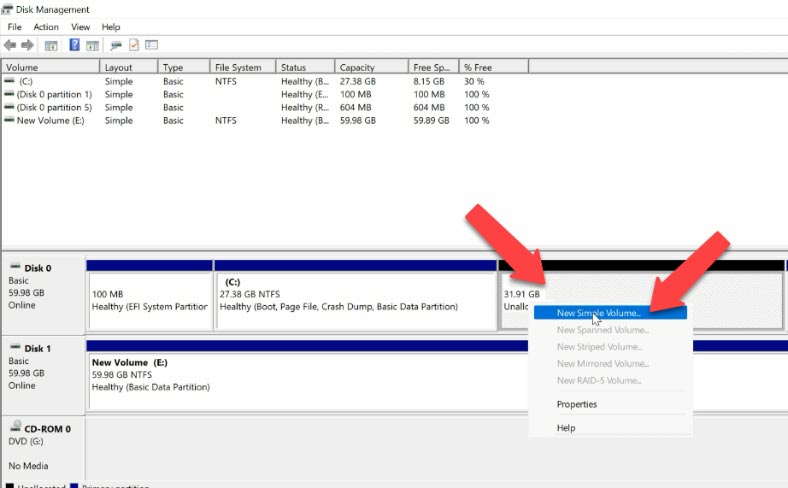Click the 59.89 GB free space cell
The image size is (788, 488).
pyautogui.click(x=431, y=121)
